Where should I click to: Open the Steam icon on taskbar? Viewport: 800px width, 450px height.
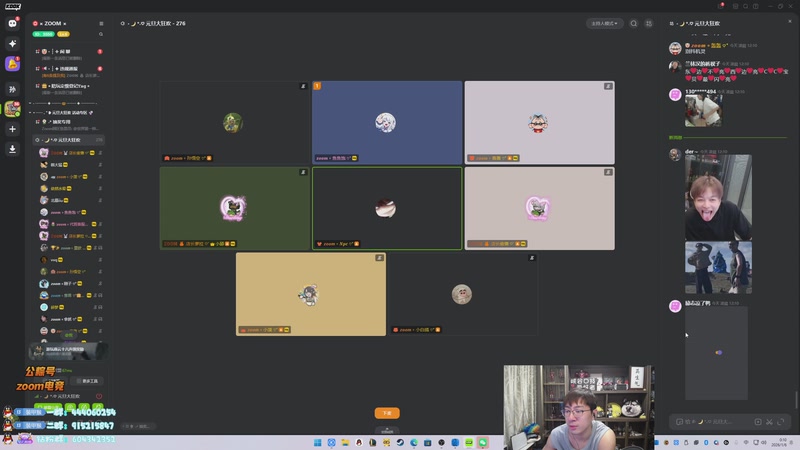click(x=400, y=442)
